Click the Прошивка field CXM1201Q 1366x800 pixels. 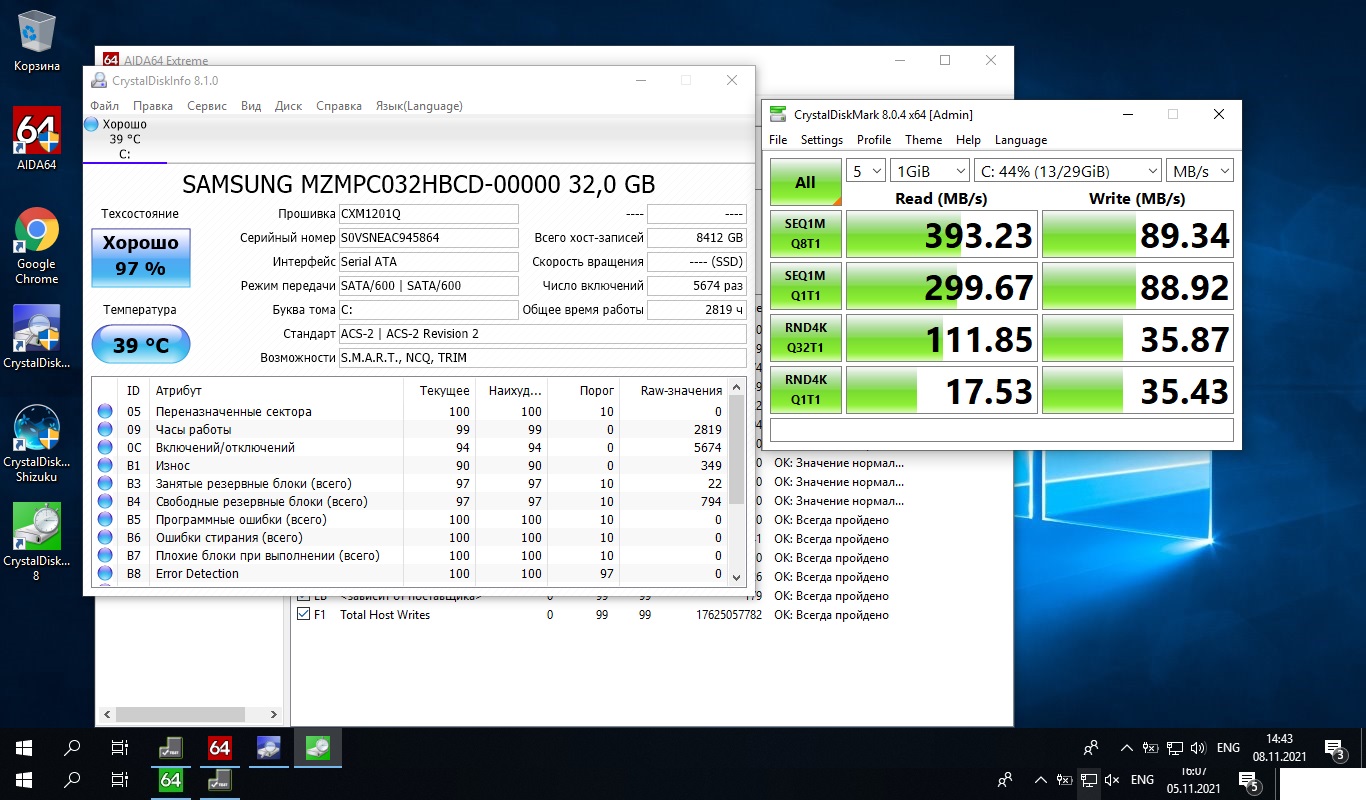428,214
